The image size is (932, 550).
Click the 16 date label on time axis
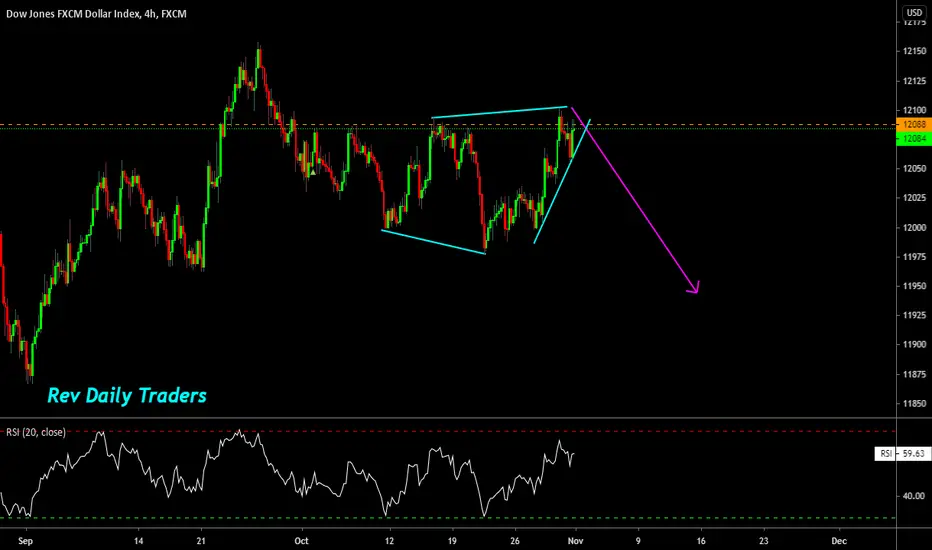click(701, 541)
